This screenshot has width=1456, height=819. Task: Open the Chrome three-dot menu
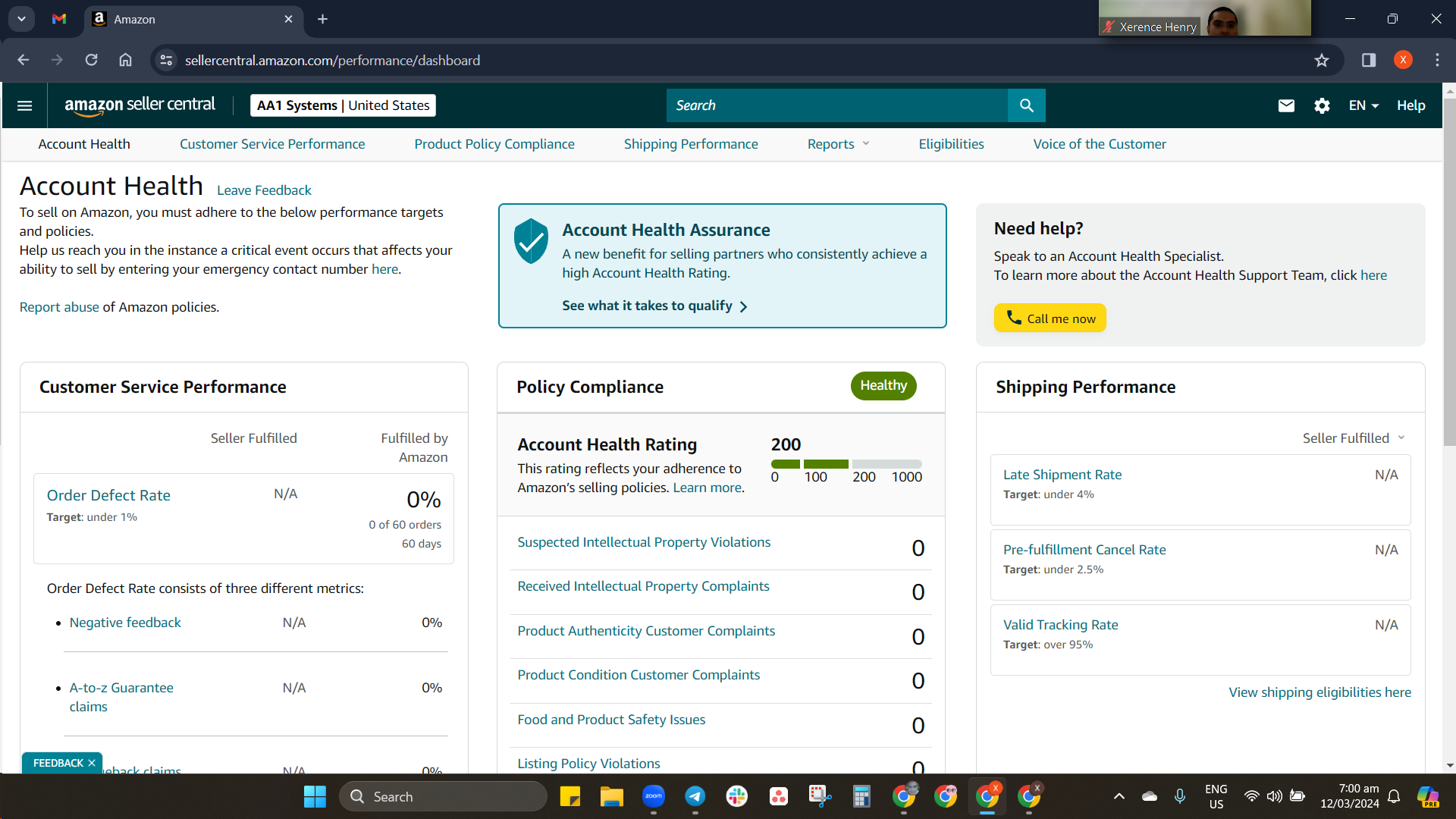point(1437,60)
